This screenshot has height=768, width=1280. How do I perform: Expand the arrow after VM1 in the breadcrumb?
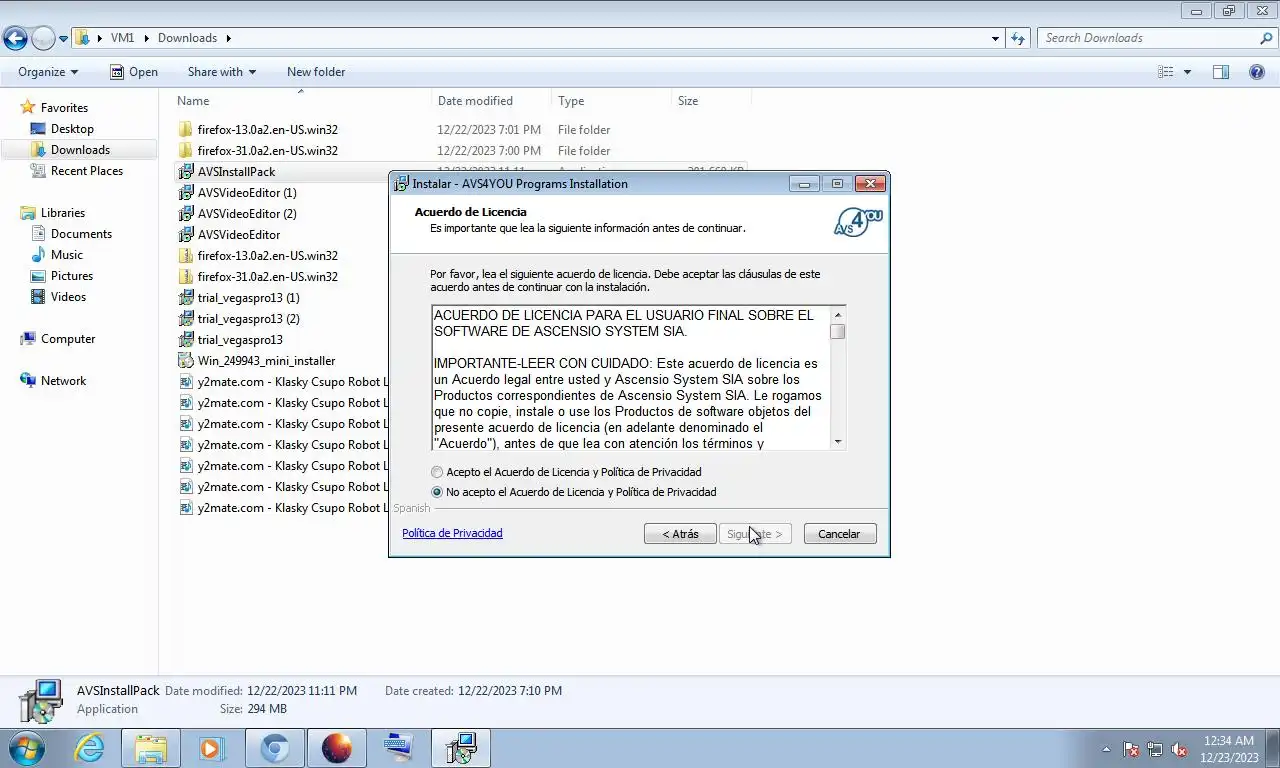pyautogui.click(x=148, y=38)
